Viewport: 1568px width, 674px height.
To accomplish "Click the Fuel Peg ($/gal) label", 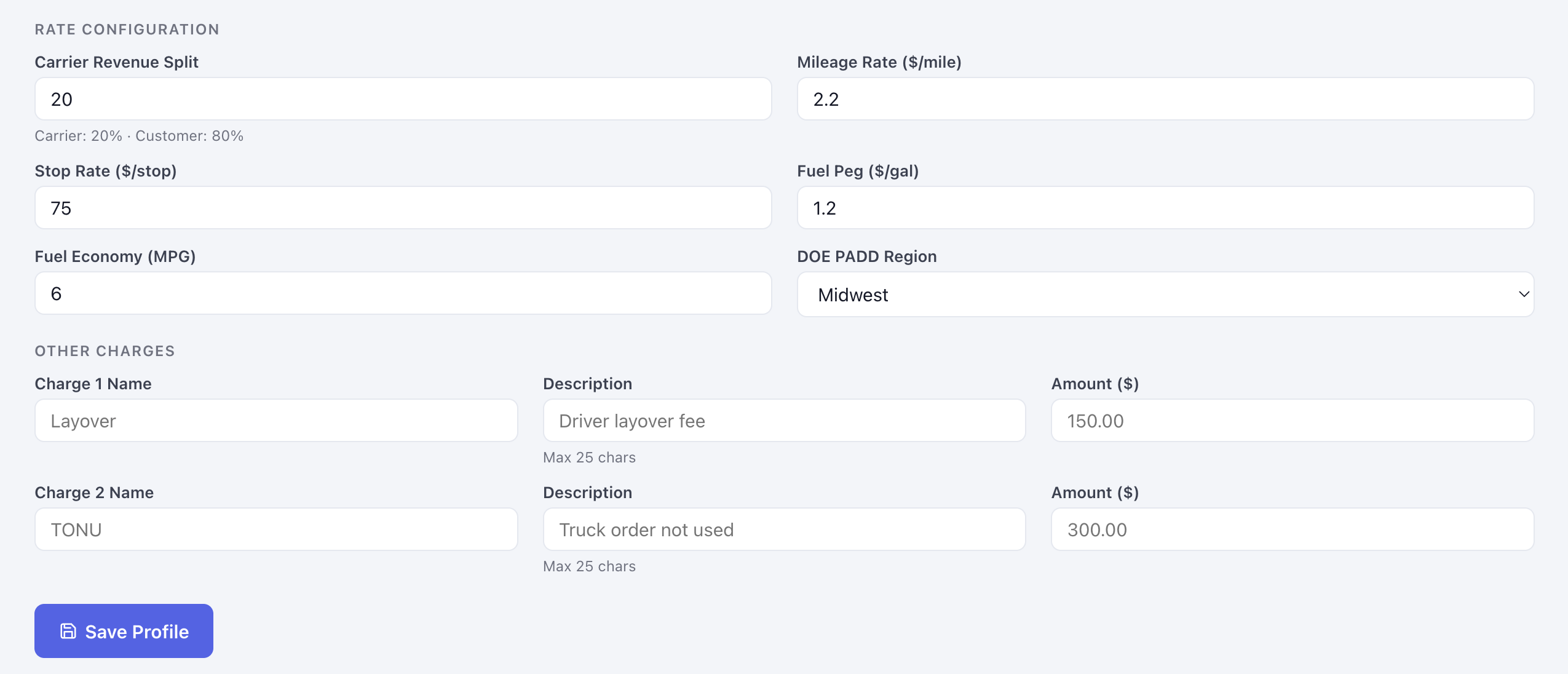I will [858, 171].
